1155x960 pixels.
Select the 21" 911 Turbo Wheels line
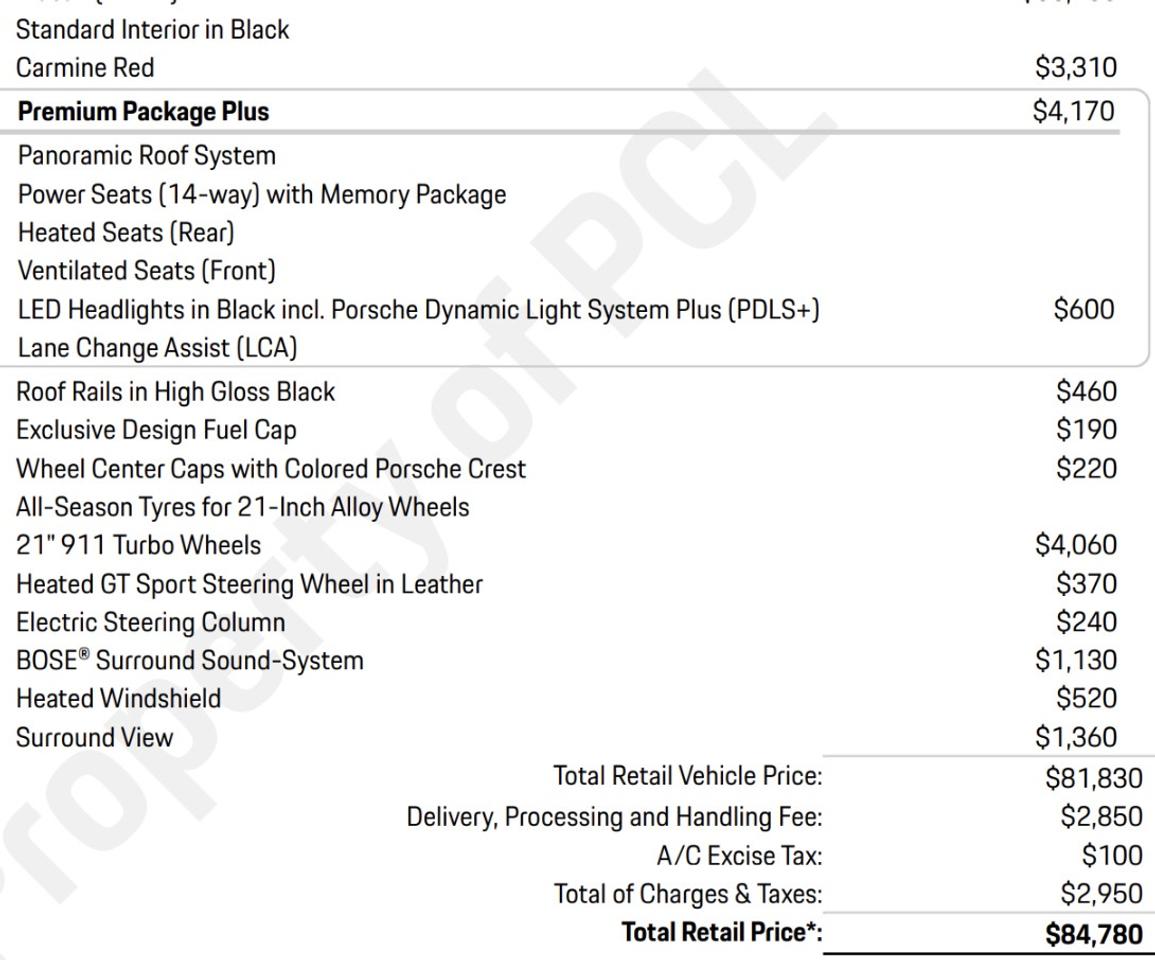click(x=138, y=545)
